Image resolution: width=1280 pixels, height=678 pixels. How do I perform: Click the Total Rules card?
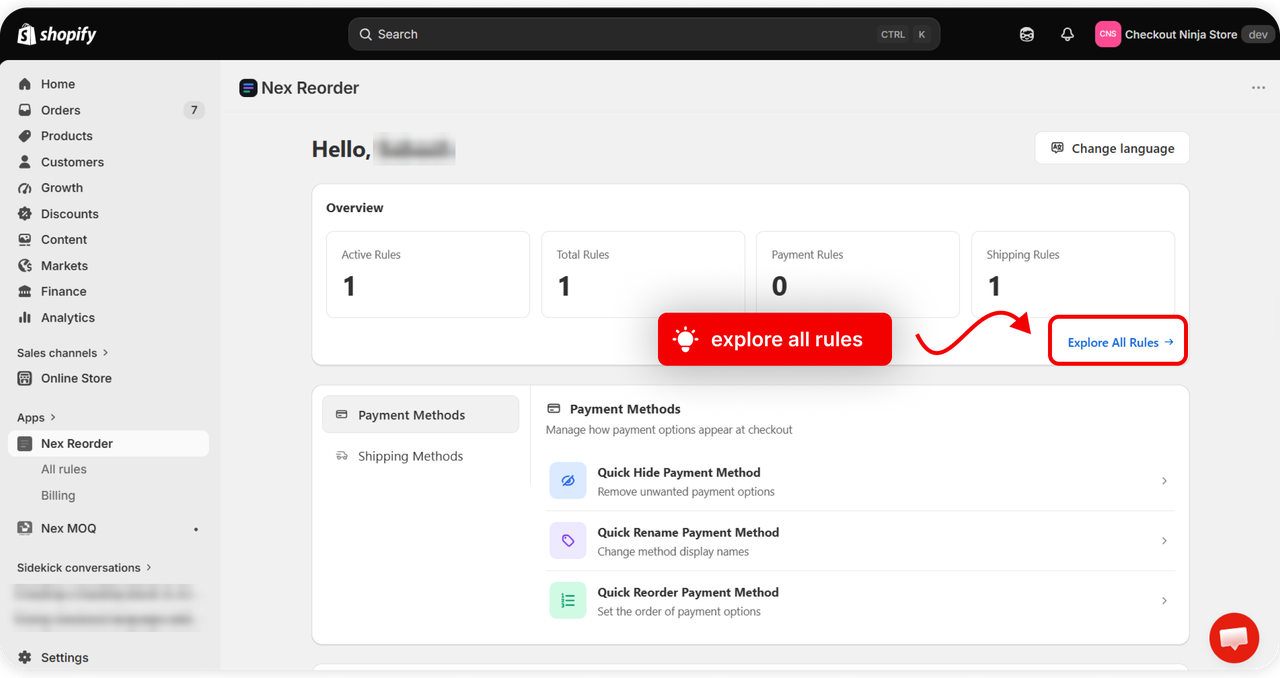643,275
